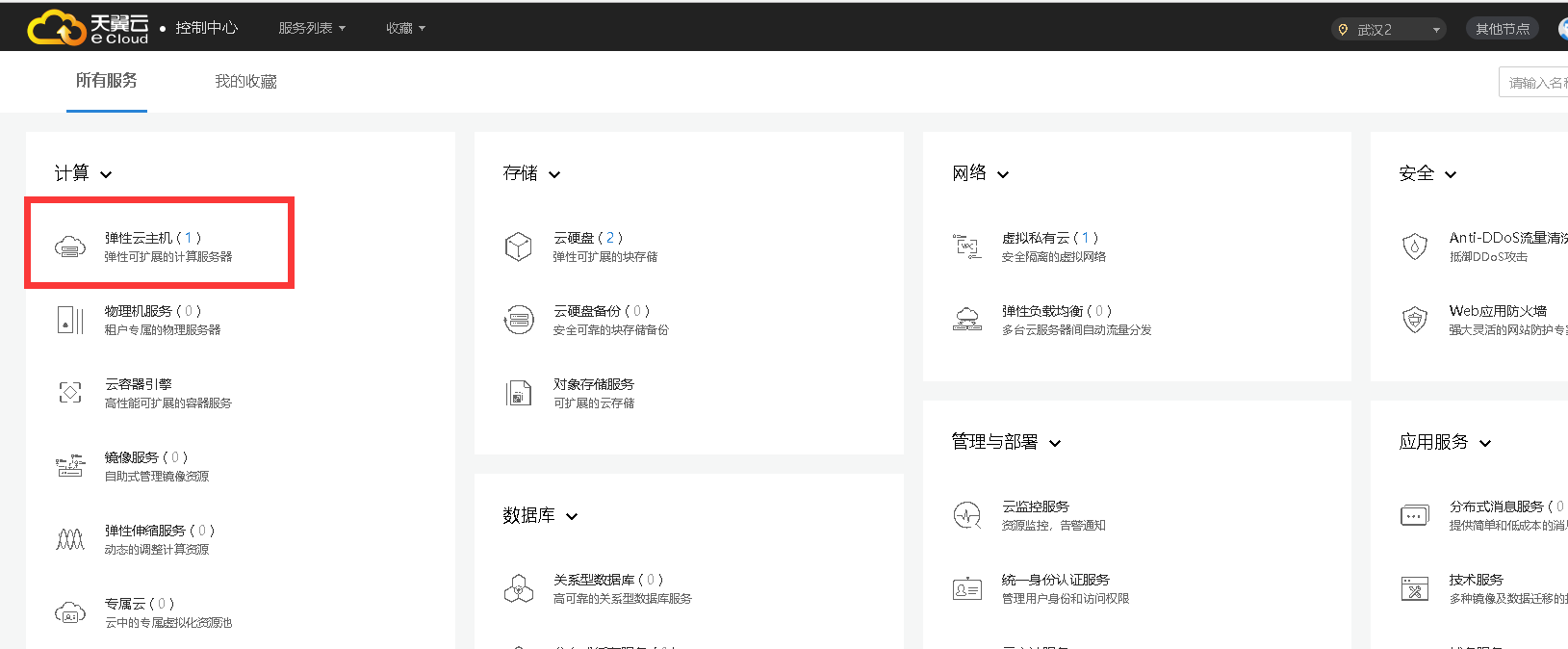Select the 所有服务 tab

tap(107, 81)
